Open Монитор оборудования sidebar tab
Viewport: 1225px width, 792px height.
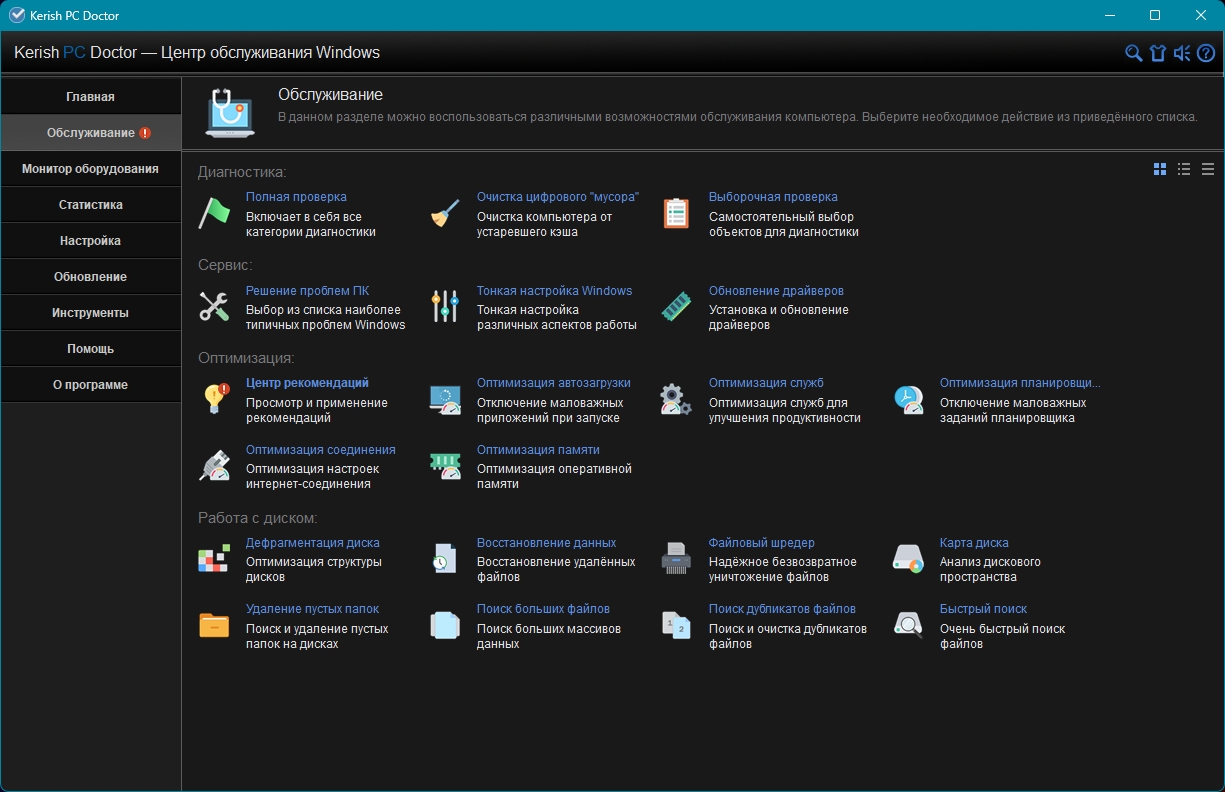click(x=91, y=169)
